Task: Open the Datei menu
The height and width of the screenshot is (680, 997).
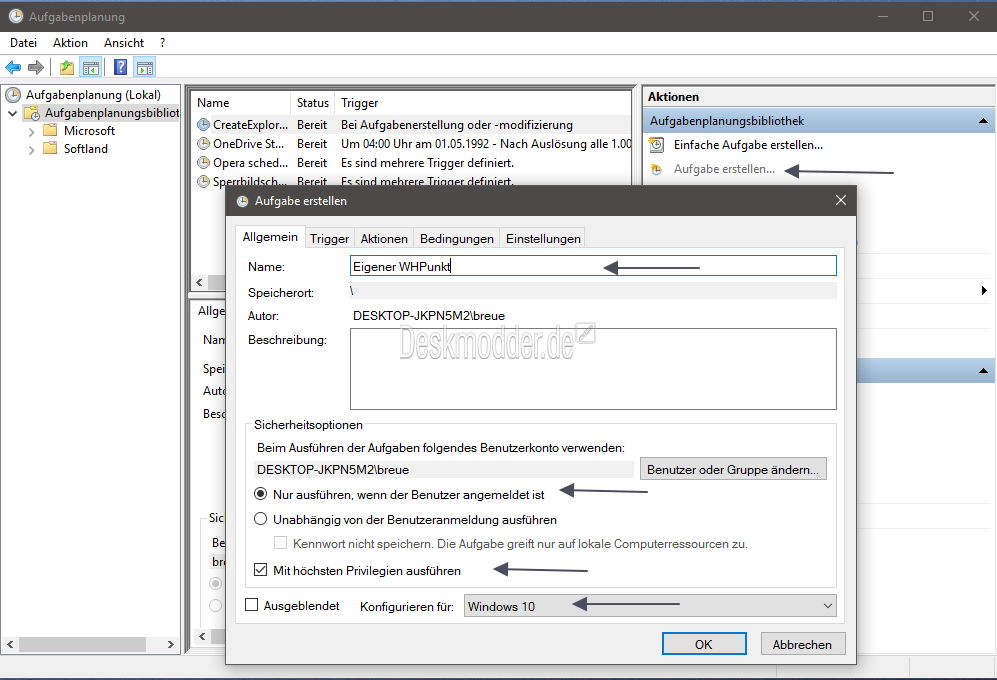Action: pyautogui.click(x=24, y=43)
